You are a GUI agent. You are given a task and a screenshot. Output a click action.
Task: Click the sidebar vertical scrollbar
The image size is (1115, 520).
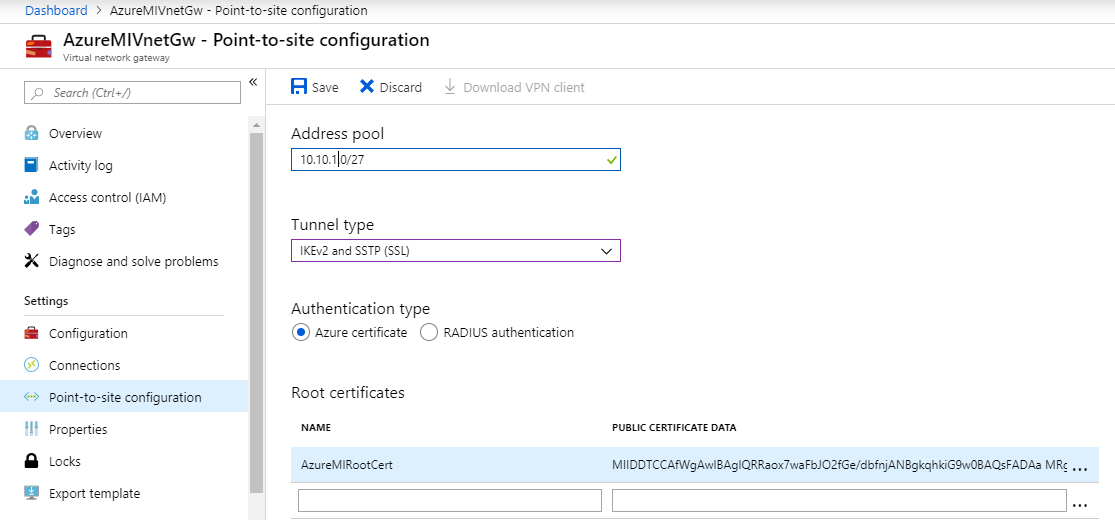pyautogui.click(x=257, y=313)
